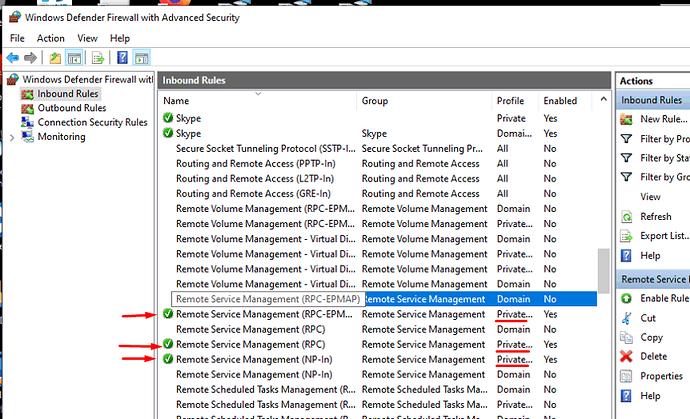Click the vertical scrollbar thumb of rules list
This screenshot has height=419, width=690.
coord(604,271)
